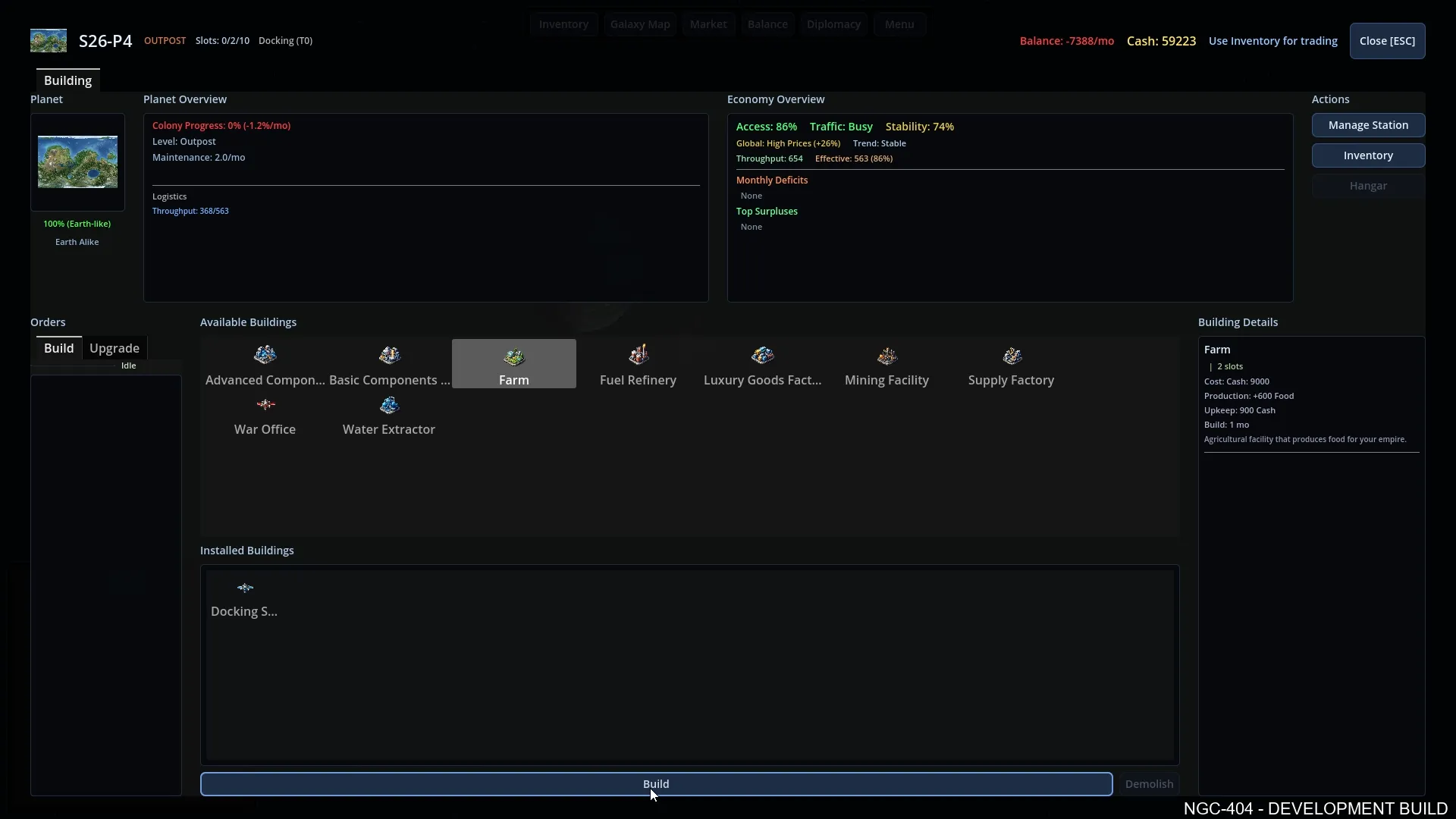The image size is (1456, 819).
Task: Click the installed Docking Station icon
Action: [244, 588]
